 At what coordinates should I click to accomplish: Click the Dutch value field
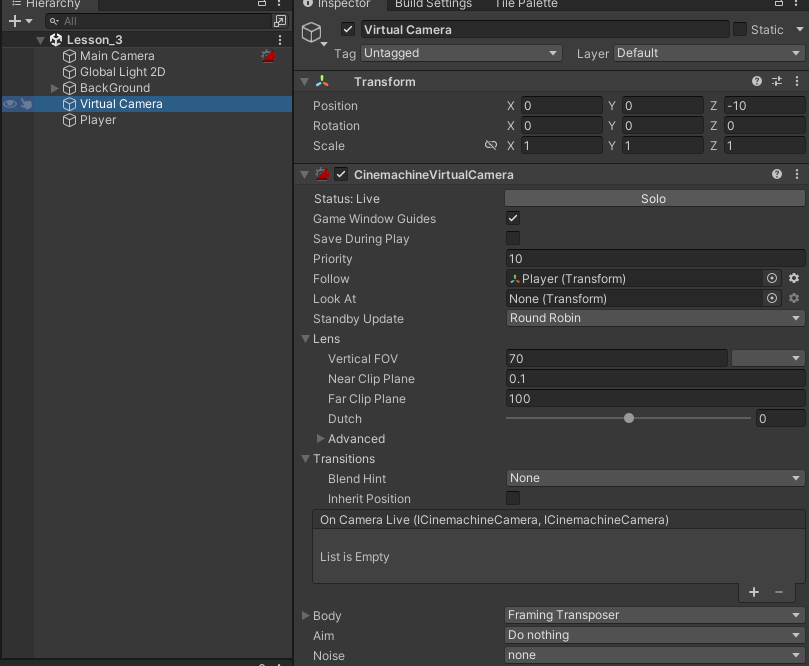point(780,418)
